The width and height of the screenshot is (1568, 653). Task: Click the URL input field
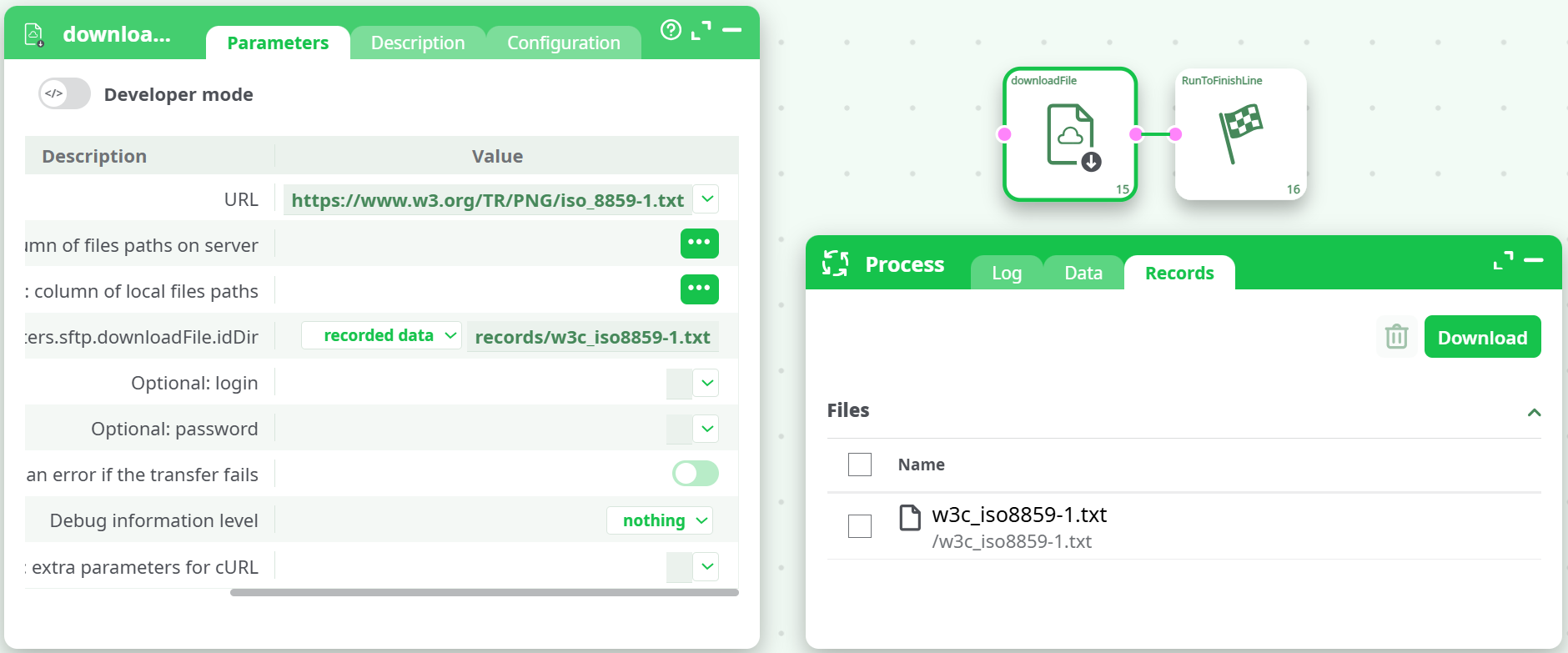pos(488,200)
